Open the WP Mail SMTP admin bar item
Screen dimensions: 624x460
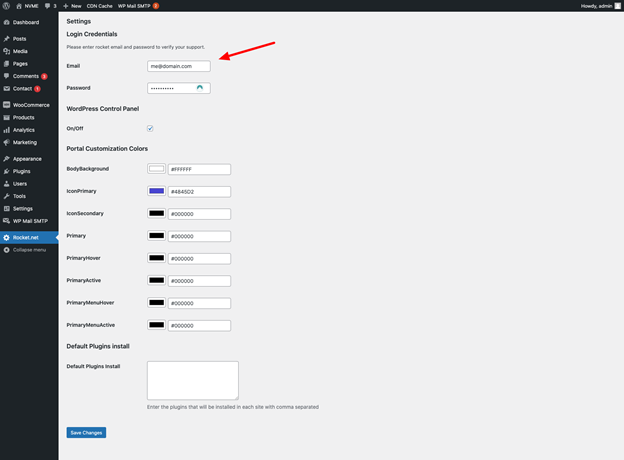tap(138, 6)
